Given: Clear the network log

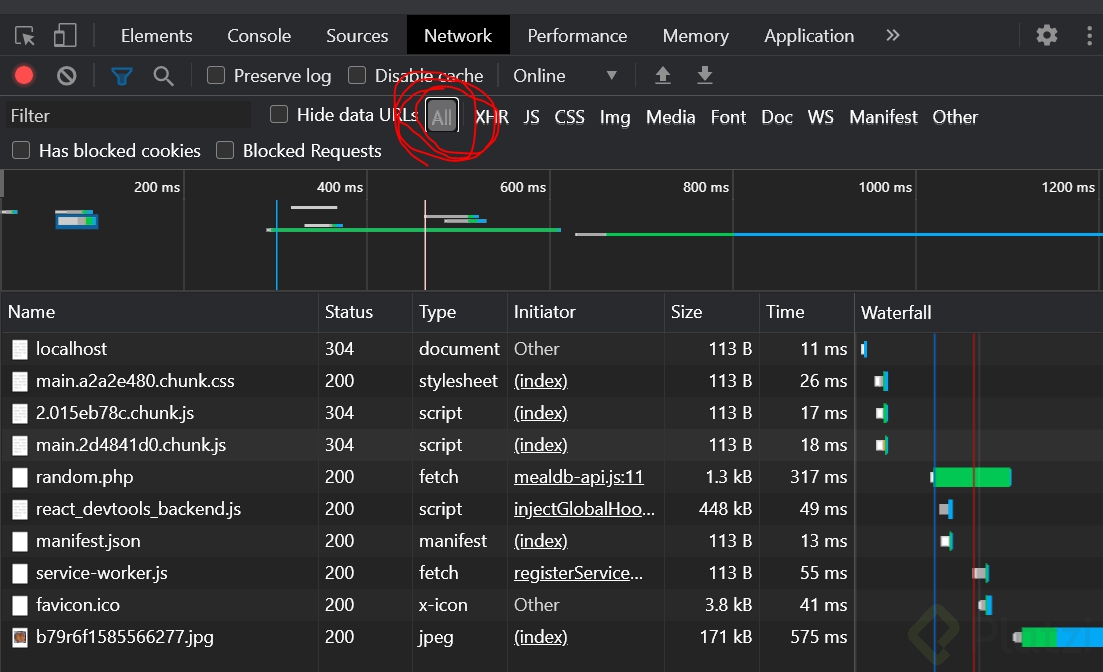Looking at the screenshot, I should [x=66, y=76].
